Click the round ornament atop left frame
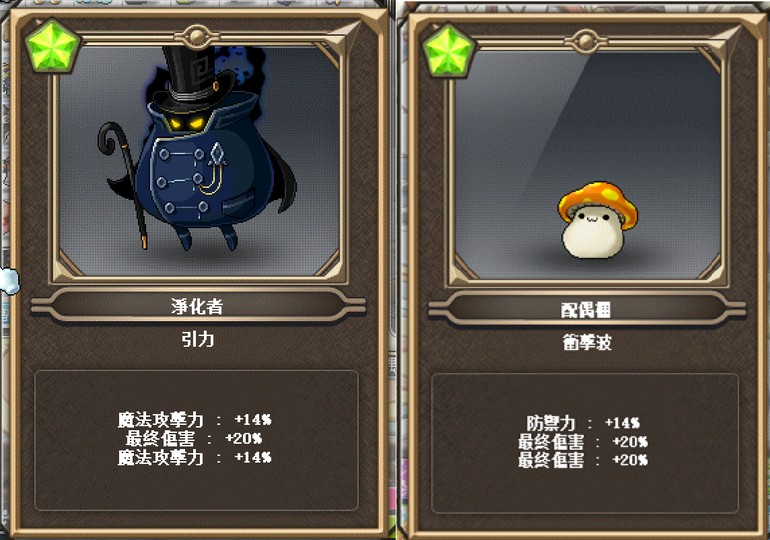 [x=197, y=36]
